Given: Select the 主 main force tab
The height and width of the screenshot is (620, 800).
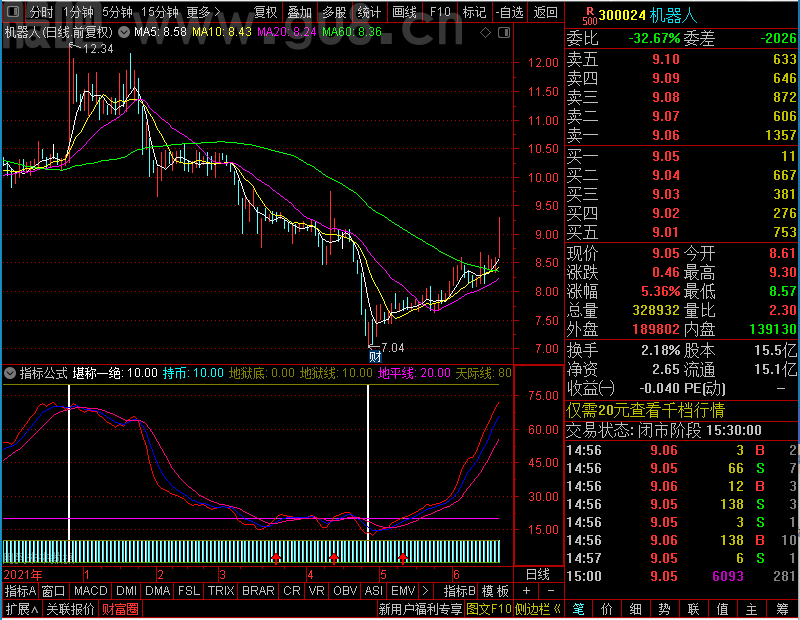Looking at the screenshot, I should pos(752,609).
